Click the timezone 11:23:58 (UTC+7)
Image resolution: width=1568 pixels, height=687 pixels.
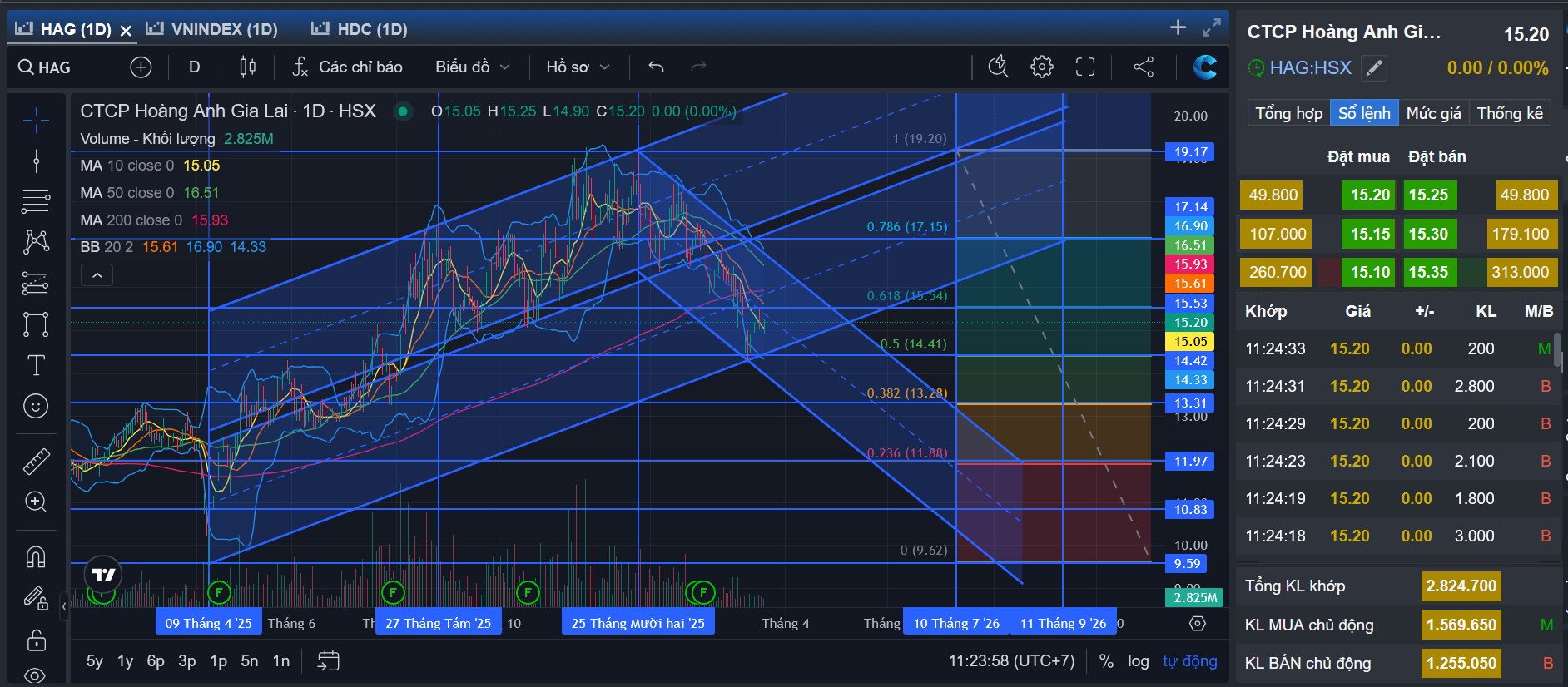point(1012,661)
